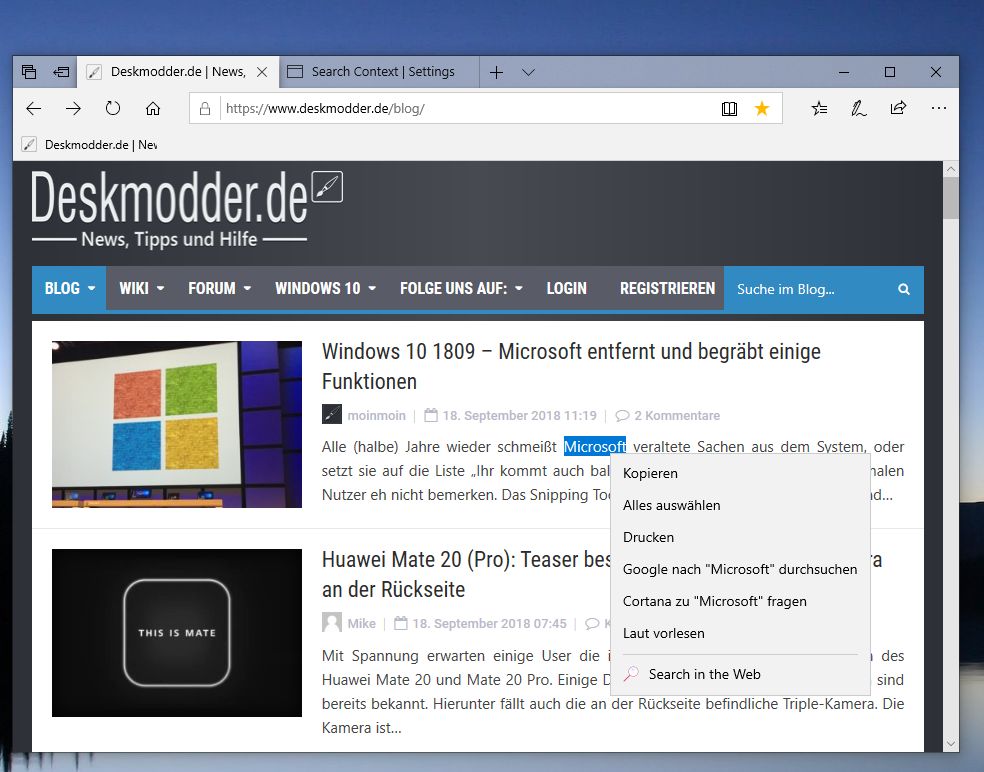Open the REGISTRIEREN link
984x772 pixels.
click(667, 289)
